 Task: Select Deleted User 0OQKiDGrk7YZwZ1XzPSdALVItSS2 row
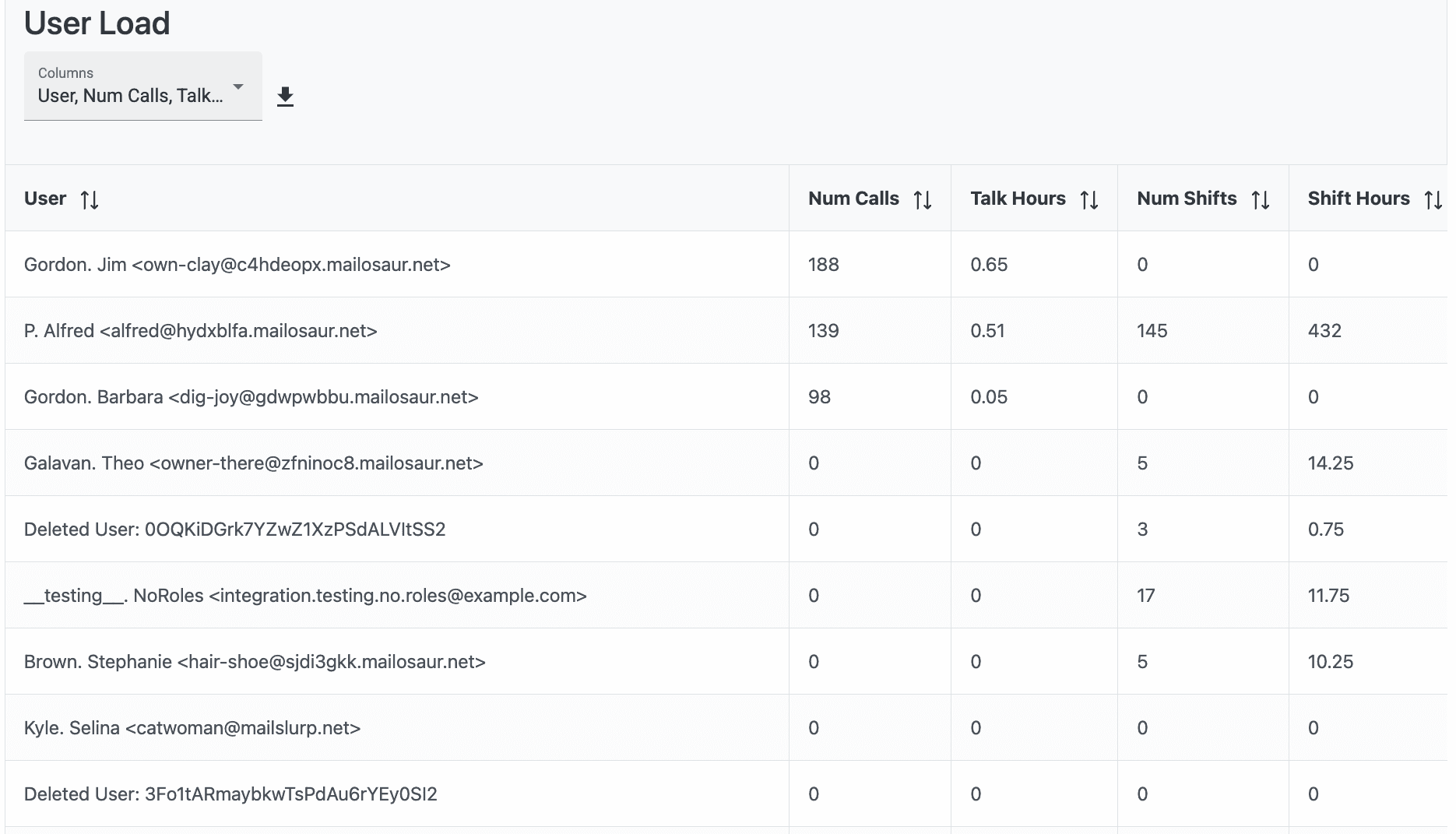[x=726, y=529]
